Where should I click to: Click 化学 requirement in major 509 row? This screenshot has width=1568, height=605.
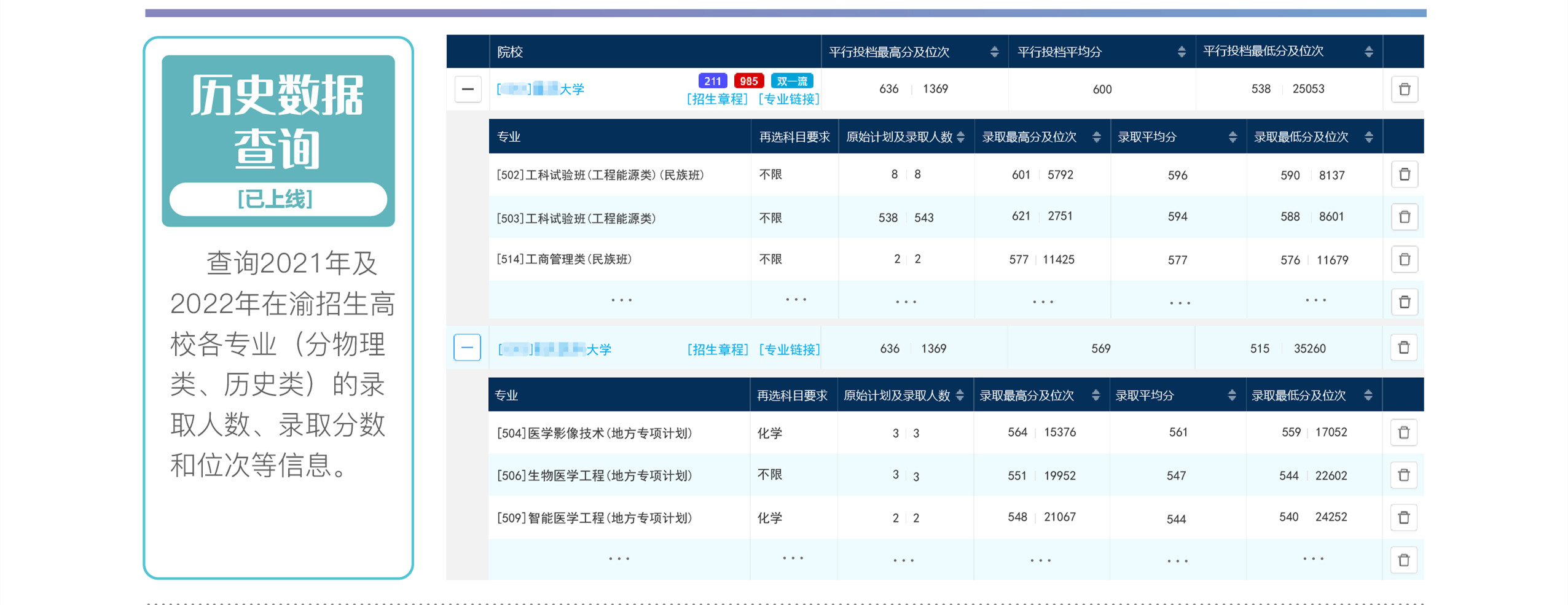pos(769,518)
